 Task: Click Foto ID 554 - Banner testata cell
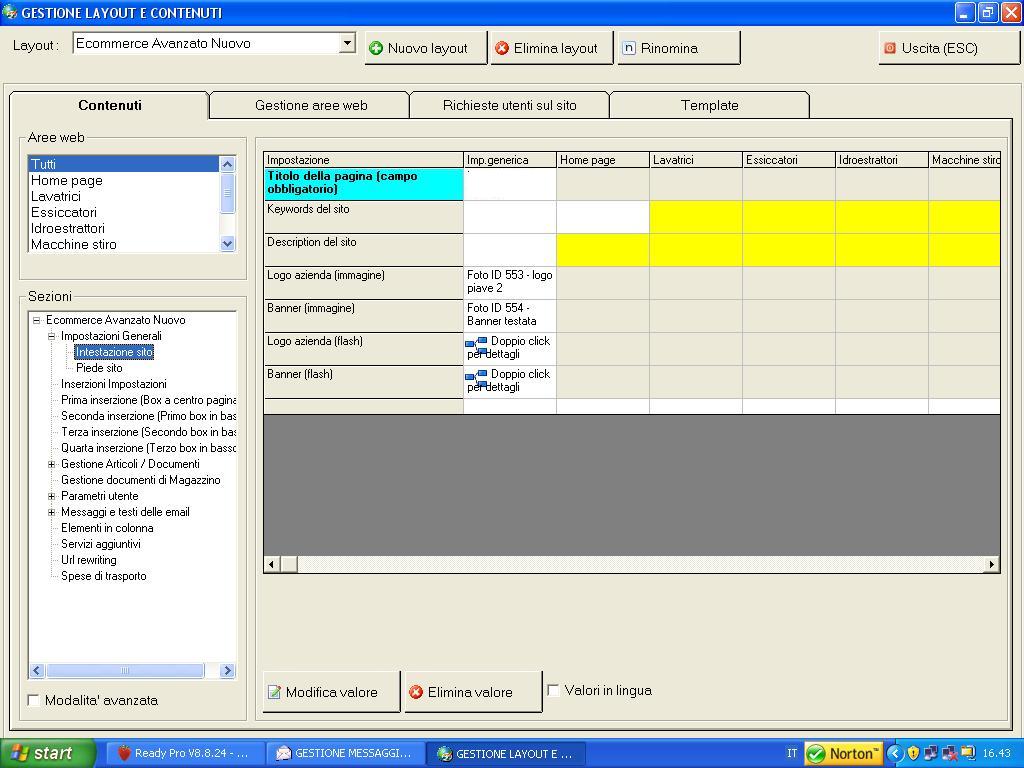509,315
